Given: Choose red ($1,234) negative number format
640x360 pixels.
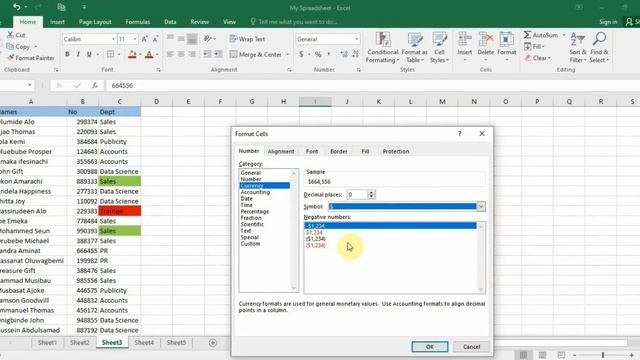Looking at the screenshot, I should 316,245.
